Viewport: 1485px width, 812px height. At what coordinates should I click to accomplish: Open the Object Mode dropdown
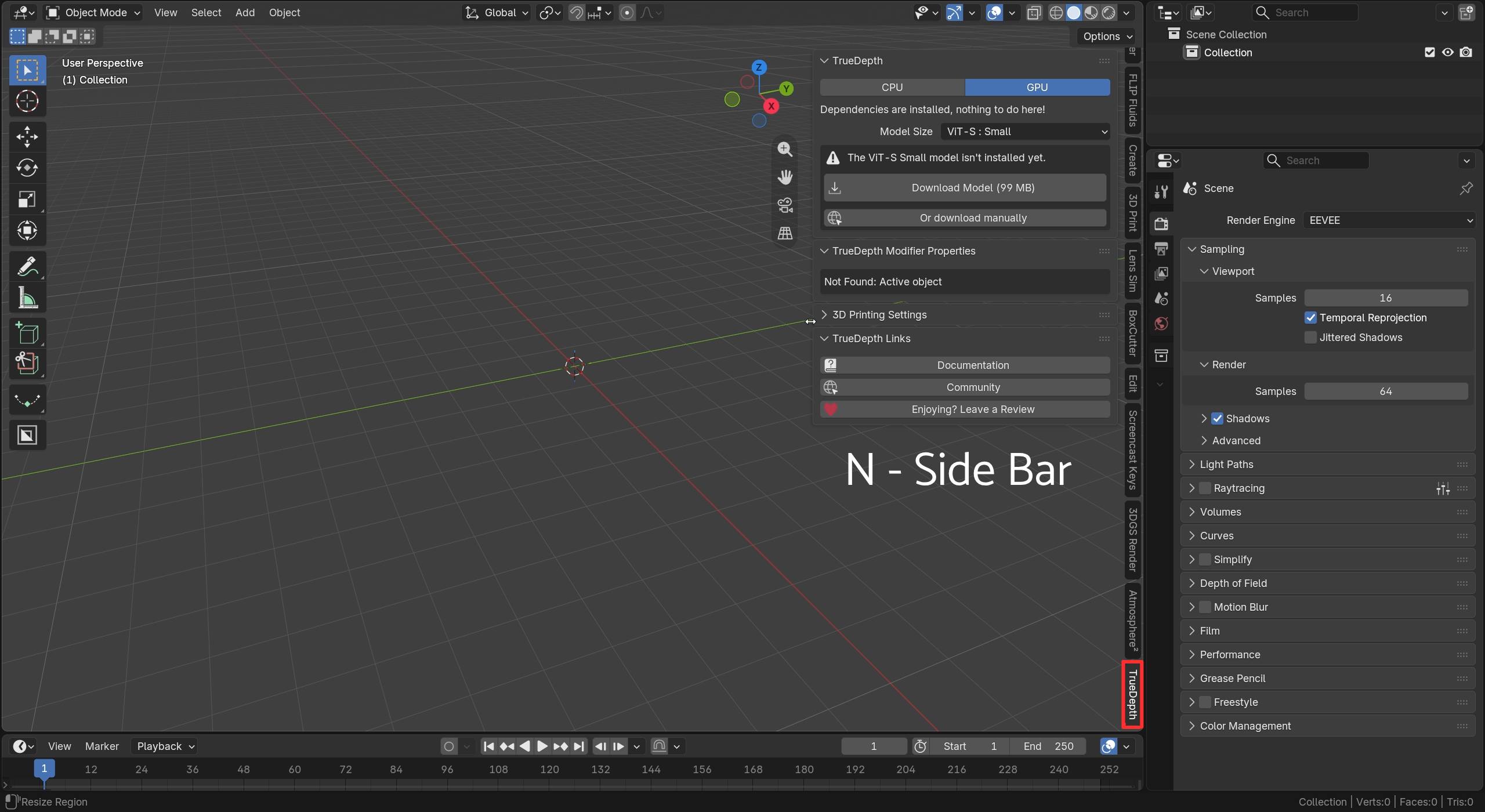93,13
